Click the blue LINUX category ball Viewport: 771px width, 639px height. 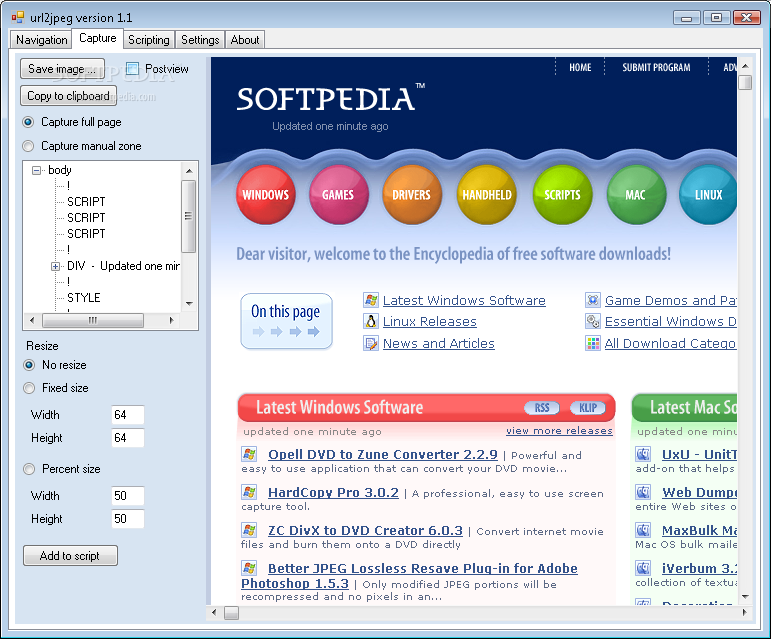[708, 195]
